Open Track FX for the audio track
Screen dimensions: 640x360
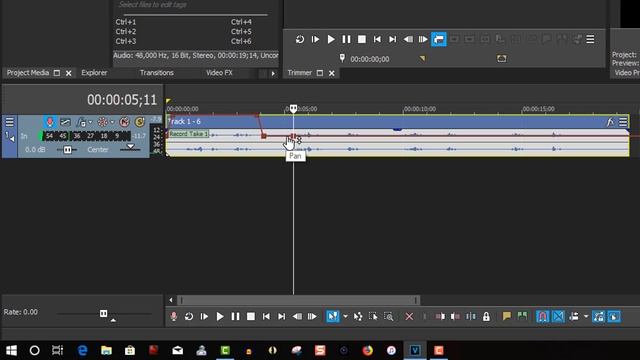click(81, 122)
